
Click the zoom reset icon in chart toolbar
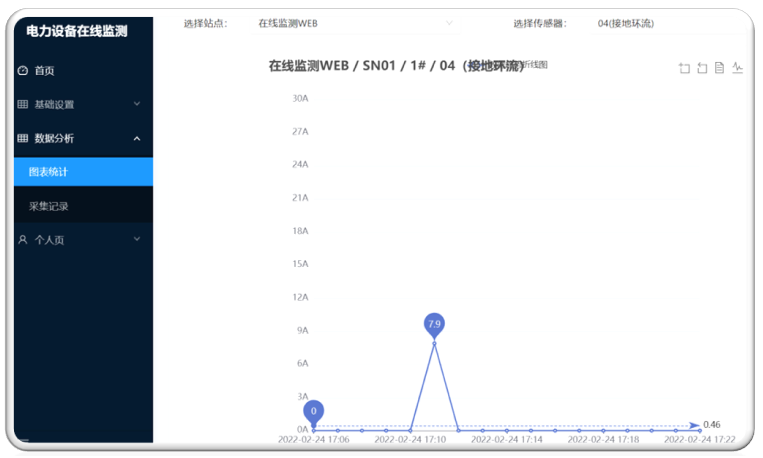pos(702,68)
